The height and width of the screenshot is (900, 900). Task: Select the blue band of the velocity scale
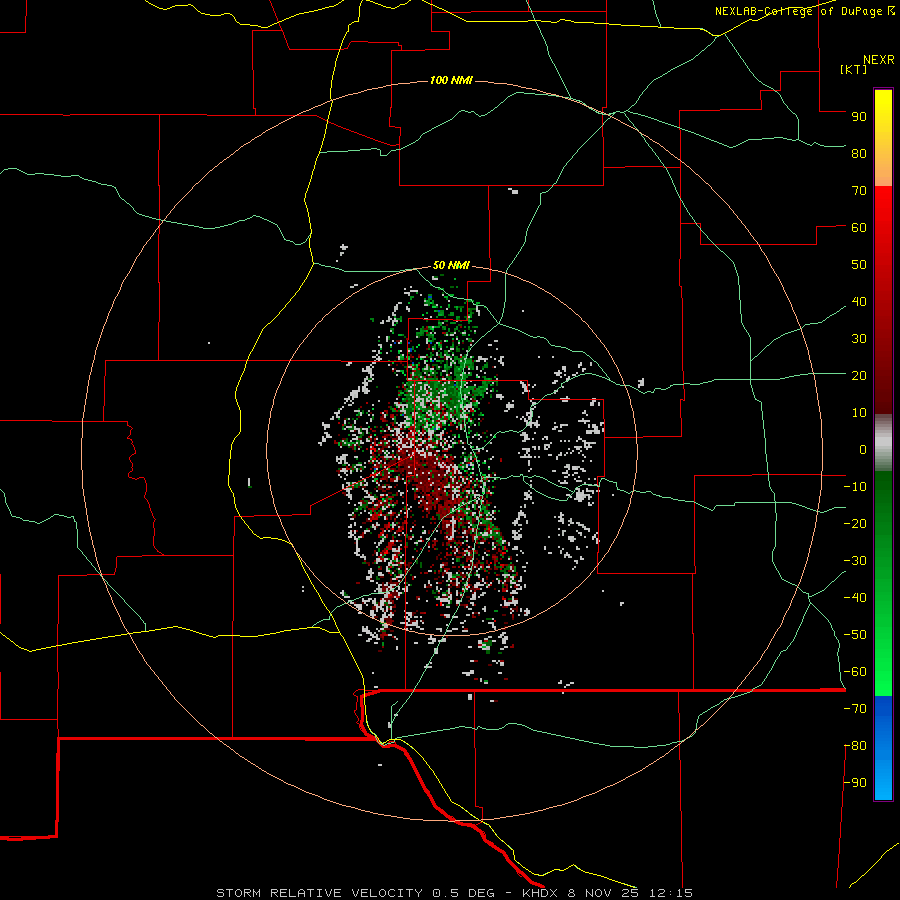[883, 748]
